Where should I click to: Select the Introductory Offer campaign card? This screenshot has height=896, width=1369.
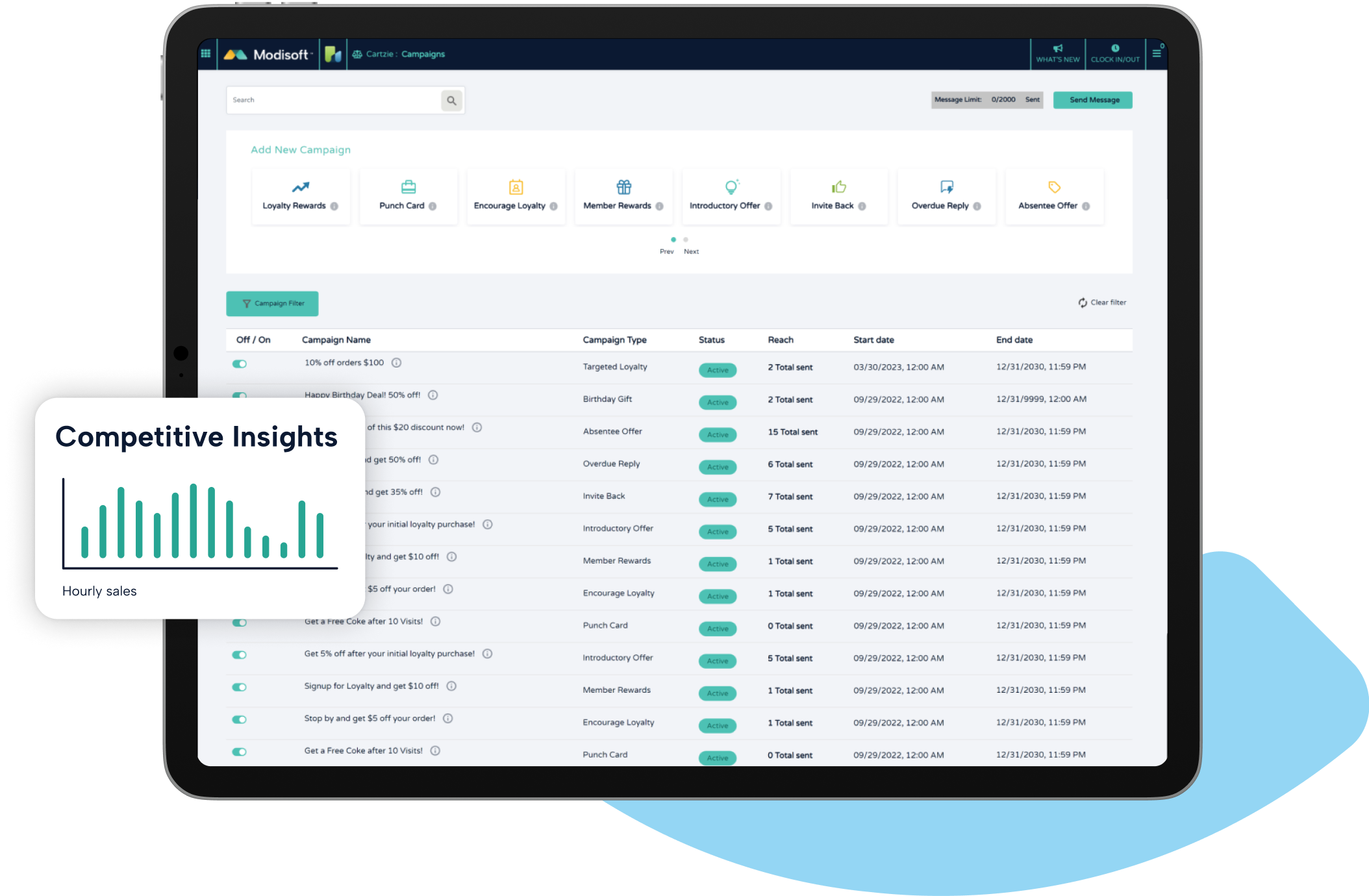pos(731,196)
